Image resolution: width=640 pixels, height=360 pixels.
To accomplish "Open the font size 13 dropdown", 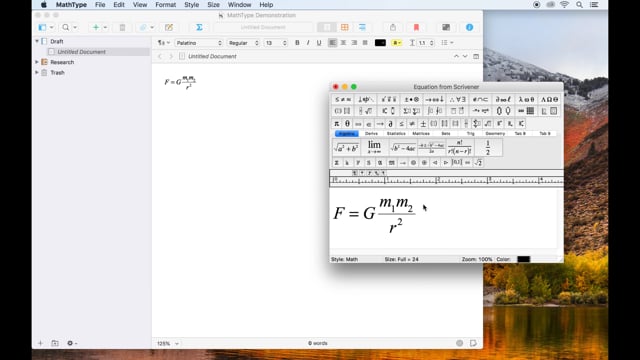I will point(276,43).
